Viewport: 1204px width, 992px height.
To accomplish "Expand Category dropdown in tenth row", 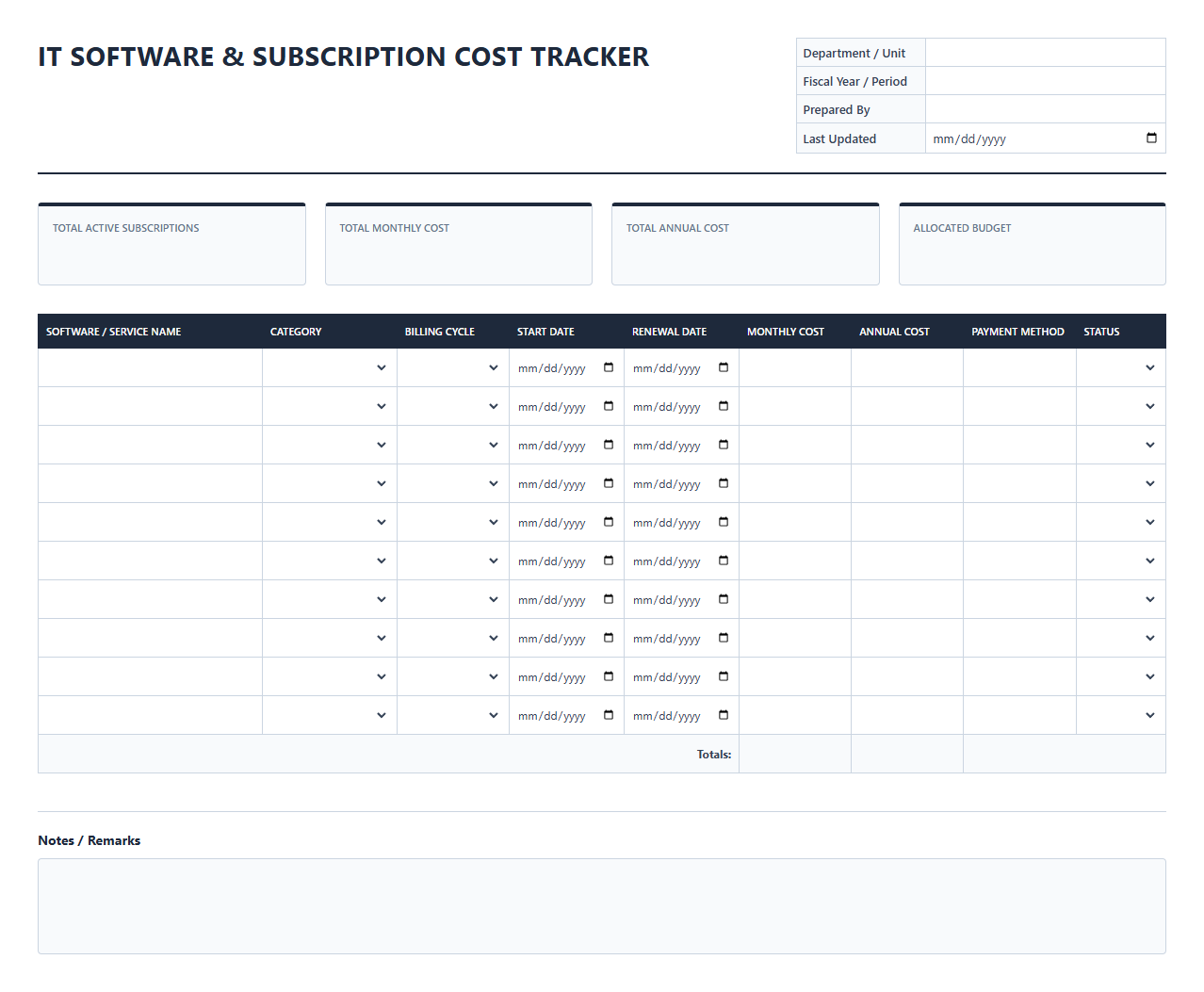I will coord(329,715).
